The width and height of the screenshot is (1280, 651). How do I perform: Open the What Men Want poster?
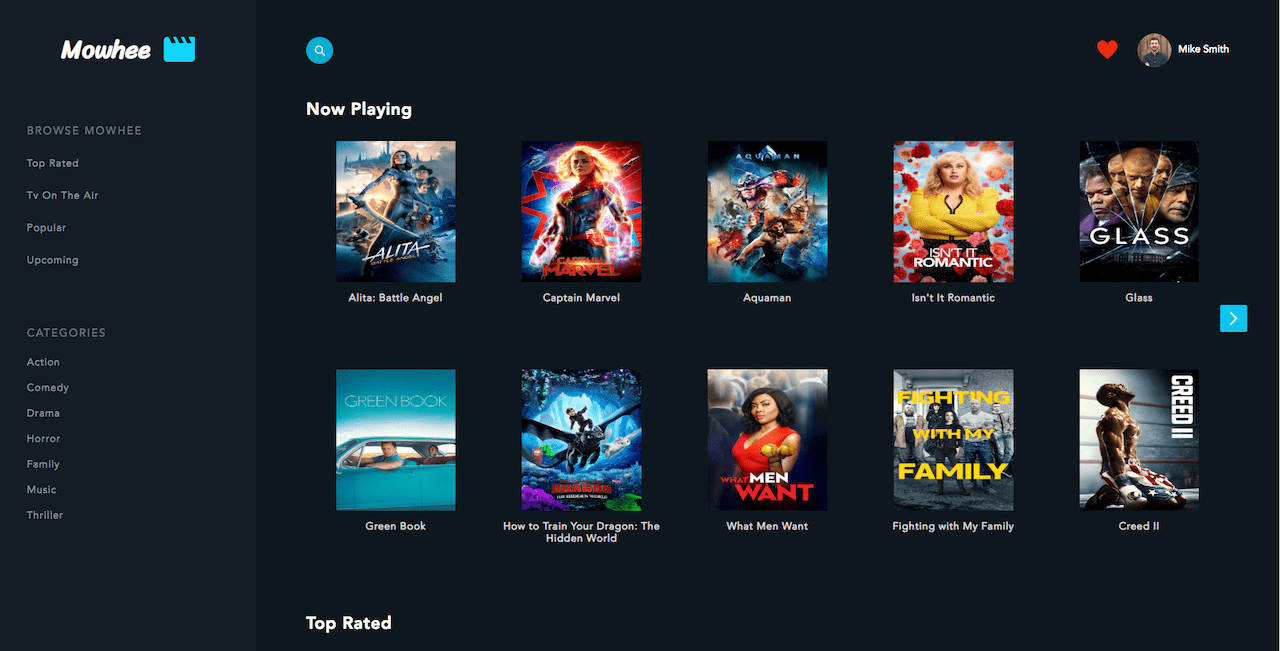point(767,440)
